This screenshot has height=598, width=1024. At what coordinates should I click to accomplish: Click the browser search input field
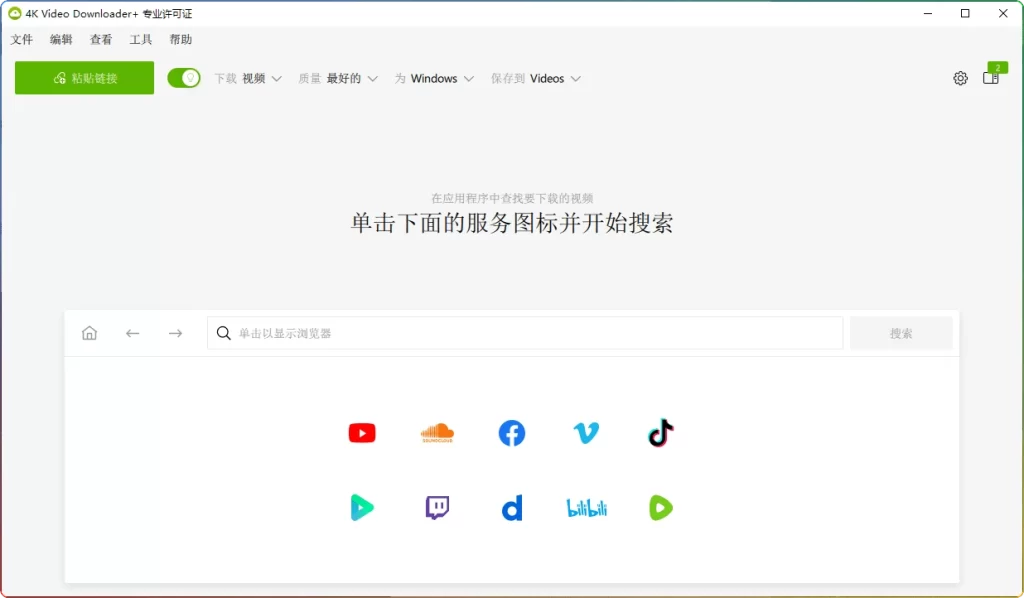coord(527,333)
